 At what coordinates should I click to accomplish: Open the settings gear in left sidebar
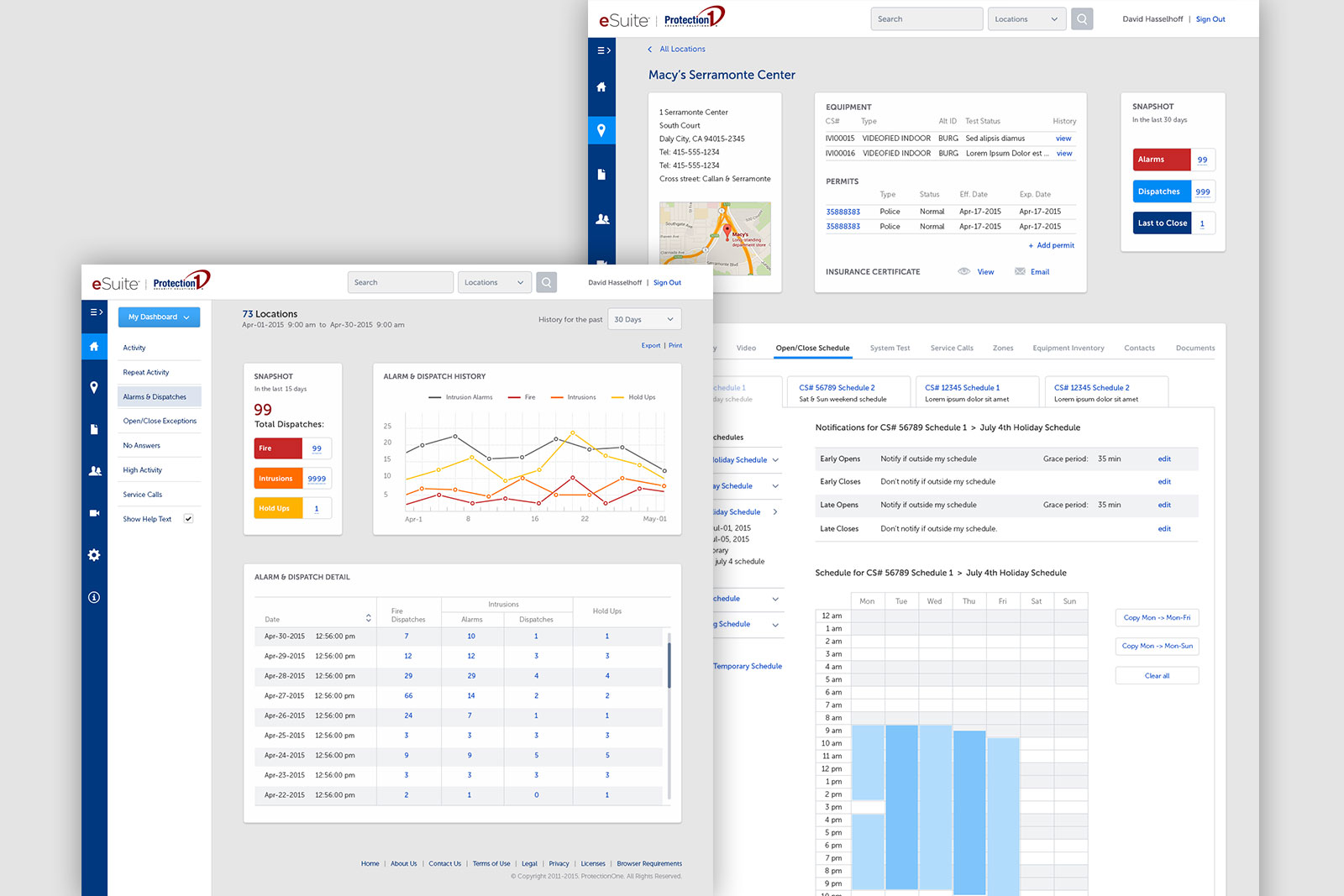tap(94, 555)
